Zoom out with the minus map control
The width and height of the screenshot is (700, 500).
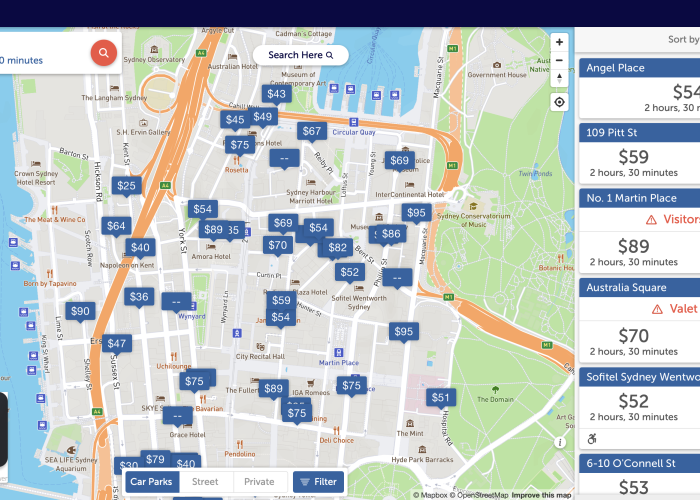pyautogui.click(x=559, y=60)
